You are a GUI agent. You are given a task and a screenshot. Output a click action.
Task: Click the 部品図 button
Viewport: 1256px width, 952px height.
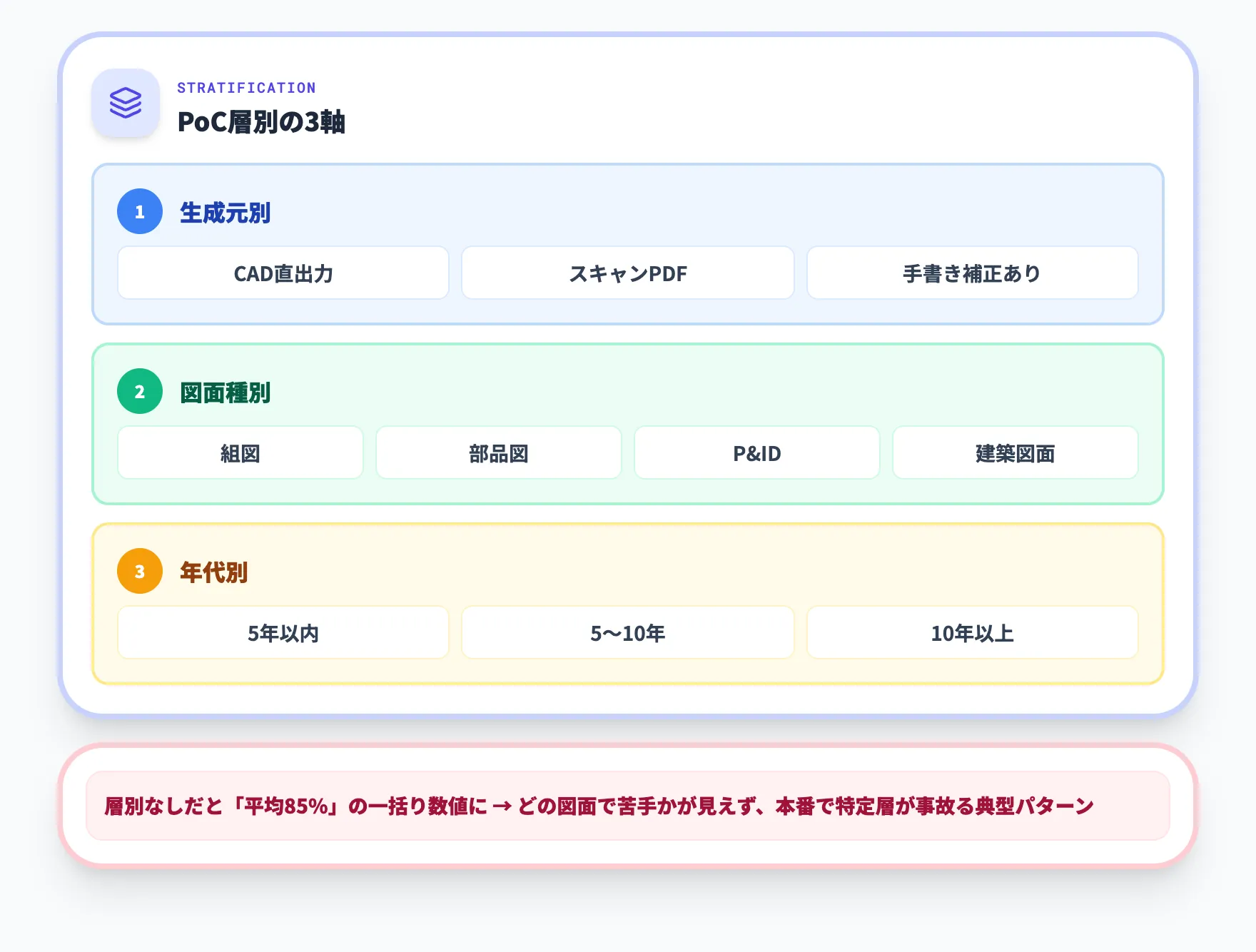pos(499,452)
